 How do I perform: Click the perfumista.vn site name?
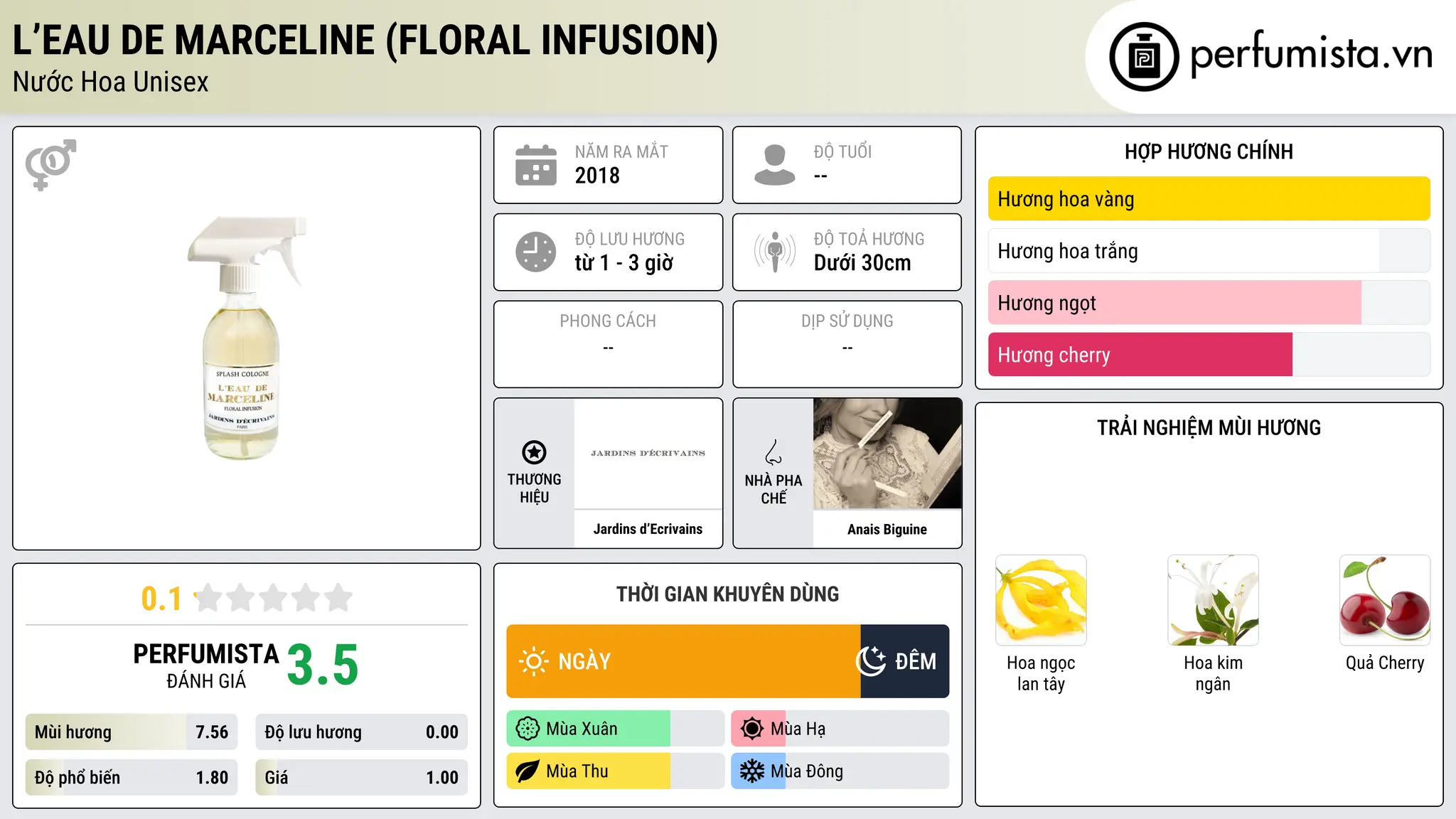(x=1312, y=54)
